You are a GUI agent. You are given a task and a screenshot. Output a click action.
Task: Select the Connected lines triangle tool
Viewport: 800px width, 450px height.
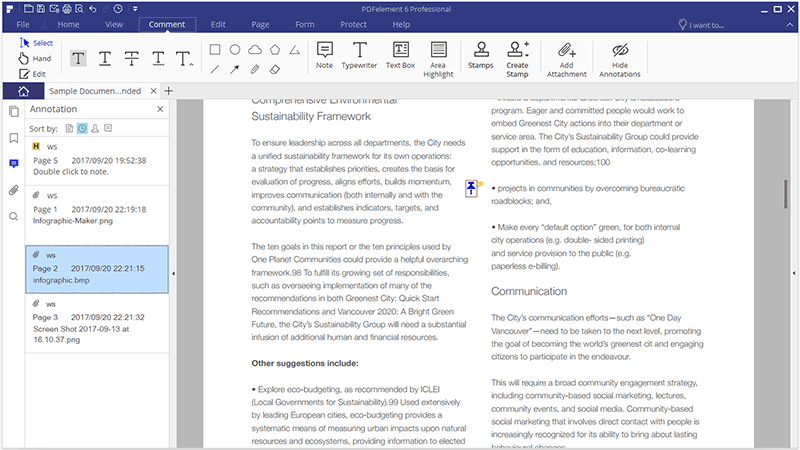pos(294,49)
